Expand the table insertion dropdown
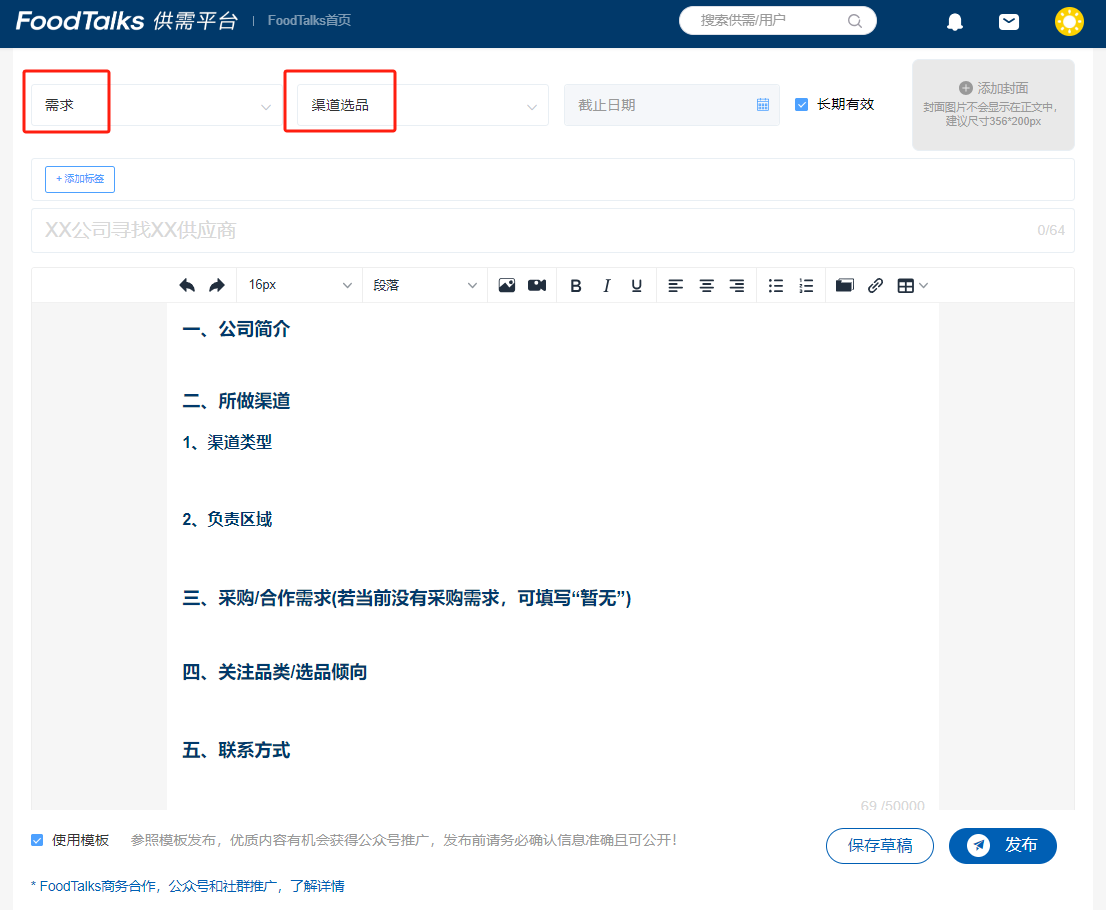The width and height of the screenshot is (1106, 910). (x=922, y=285)
